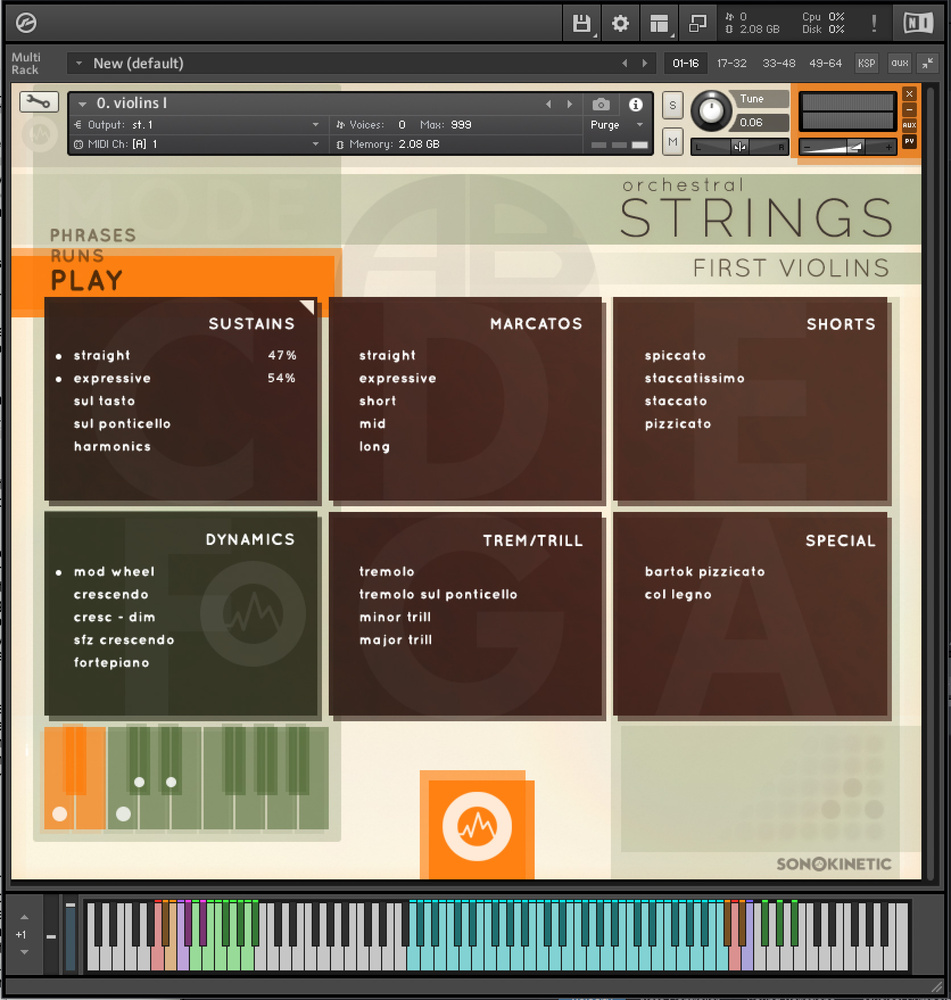Switch to the 33-48 rack page tab
This screenshot has height=1000, width=951.
[779, 63]
